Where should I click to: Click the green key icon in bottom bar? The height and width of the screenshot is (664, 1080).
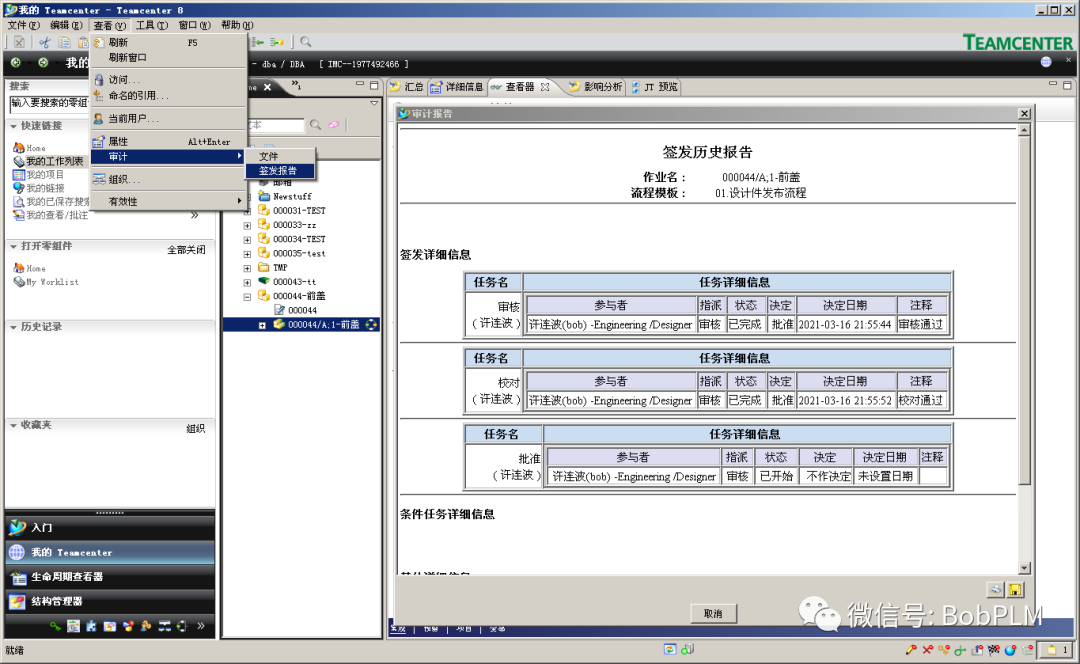(x=55, y=626)
